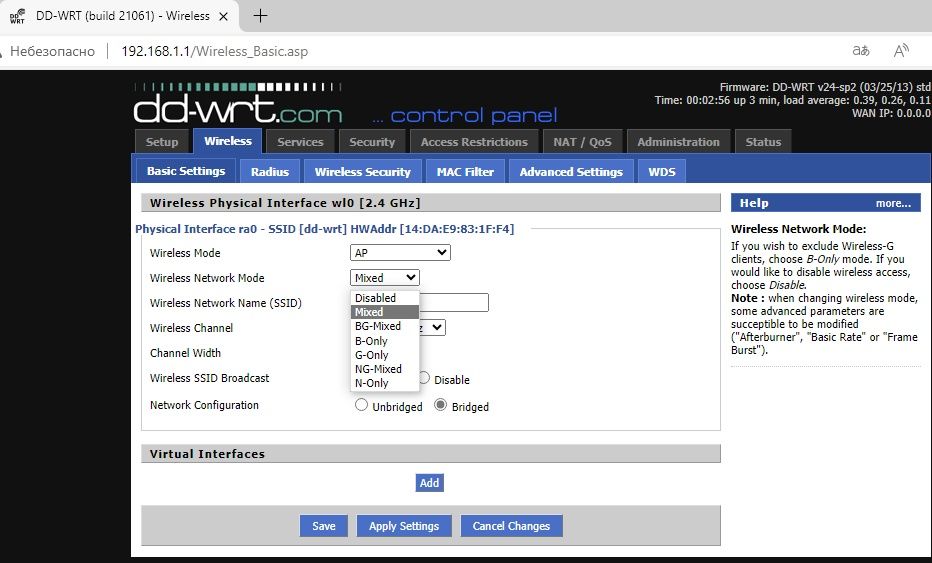This screenshot has height=563, width=932.
Task: Open the NAT / QoS tab
Action: pos(582,141)
